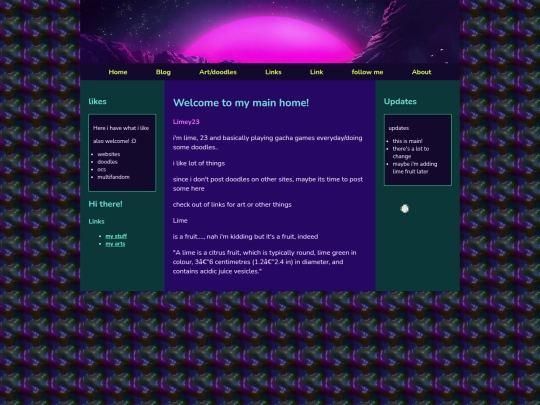Click the since i don't post doodles paragraph
Image resolution: width=540 pixels, height=405 pixels.
point(268,184)
